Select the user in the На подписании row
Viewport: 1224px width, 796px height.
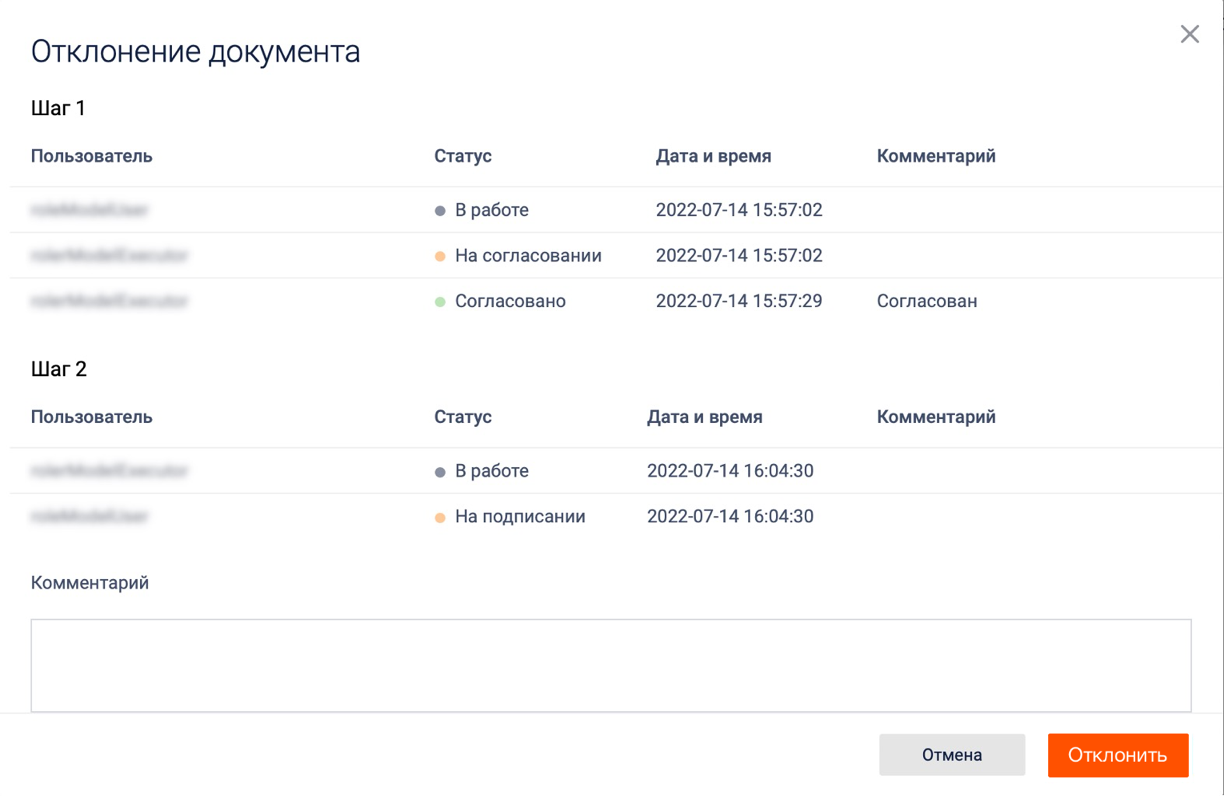[90, 517]
